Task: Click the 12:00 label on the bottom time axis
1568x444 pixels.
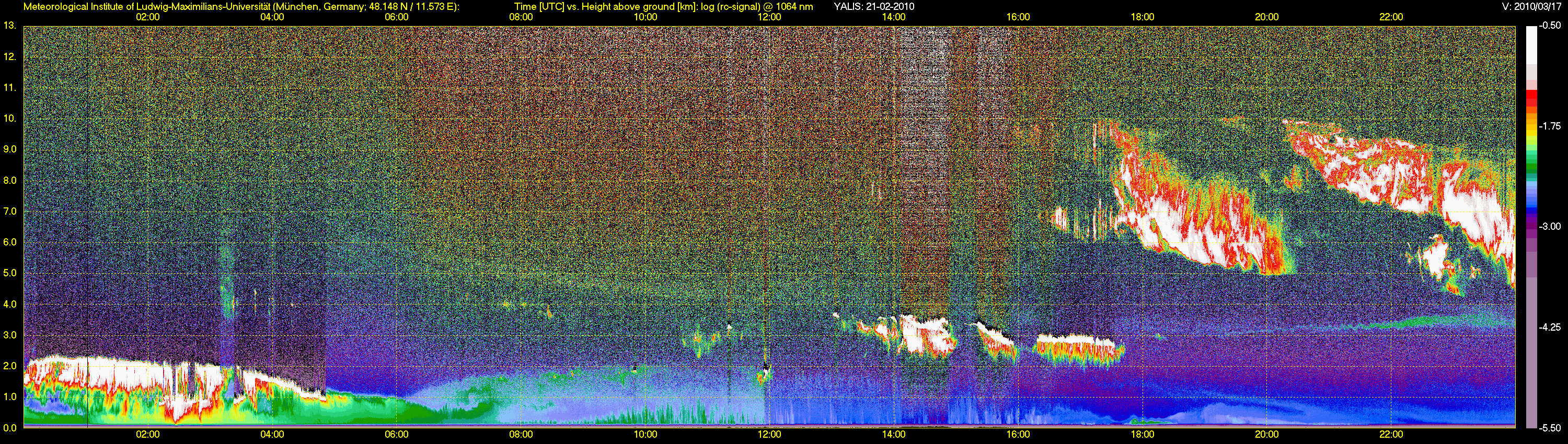Action: pos(769,434)
